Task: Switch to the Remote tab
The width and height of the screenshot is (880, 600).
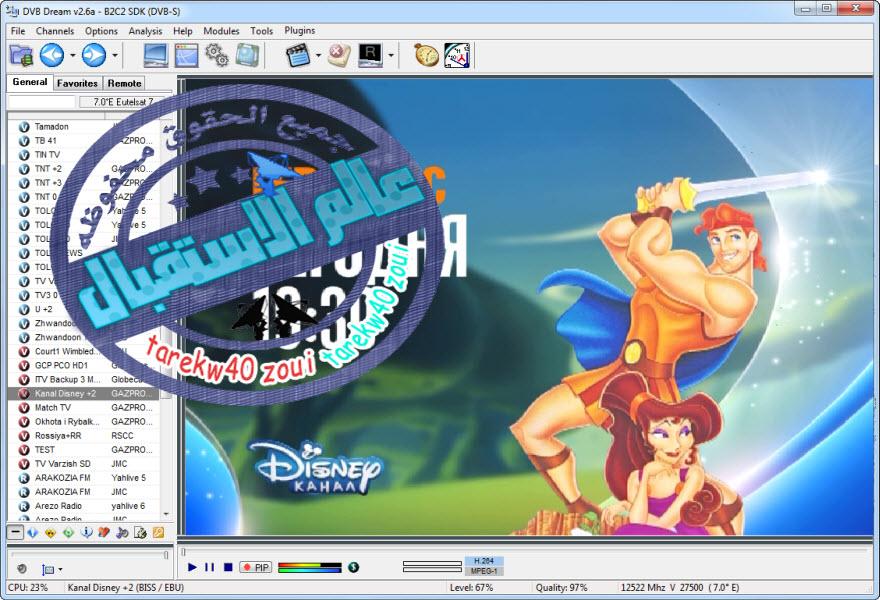Action: (125, 83)
